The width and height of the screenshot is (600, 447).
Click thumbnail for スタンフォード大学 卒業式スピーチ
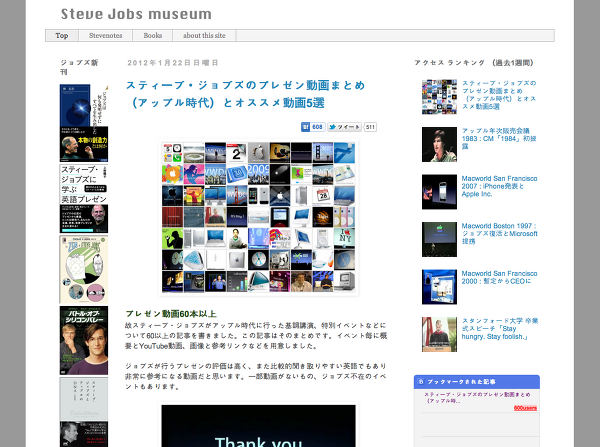[x=439, y=334]
